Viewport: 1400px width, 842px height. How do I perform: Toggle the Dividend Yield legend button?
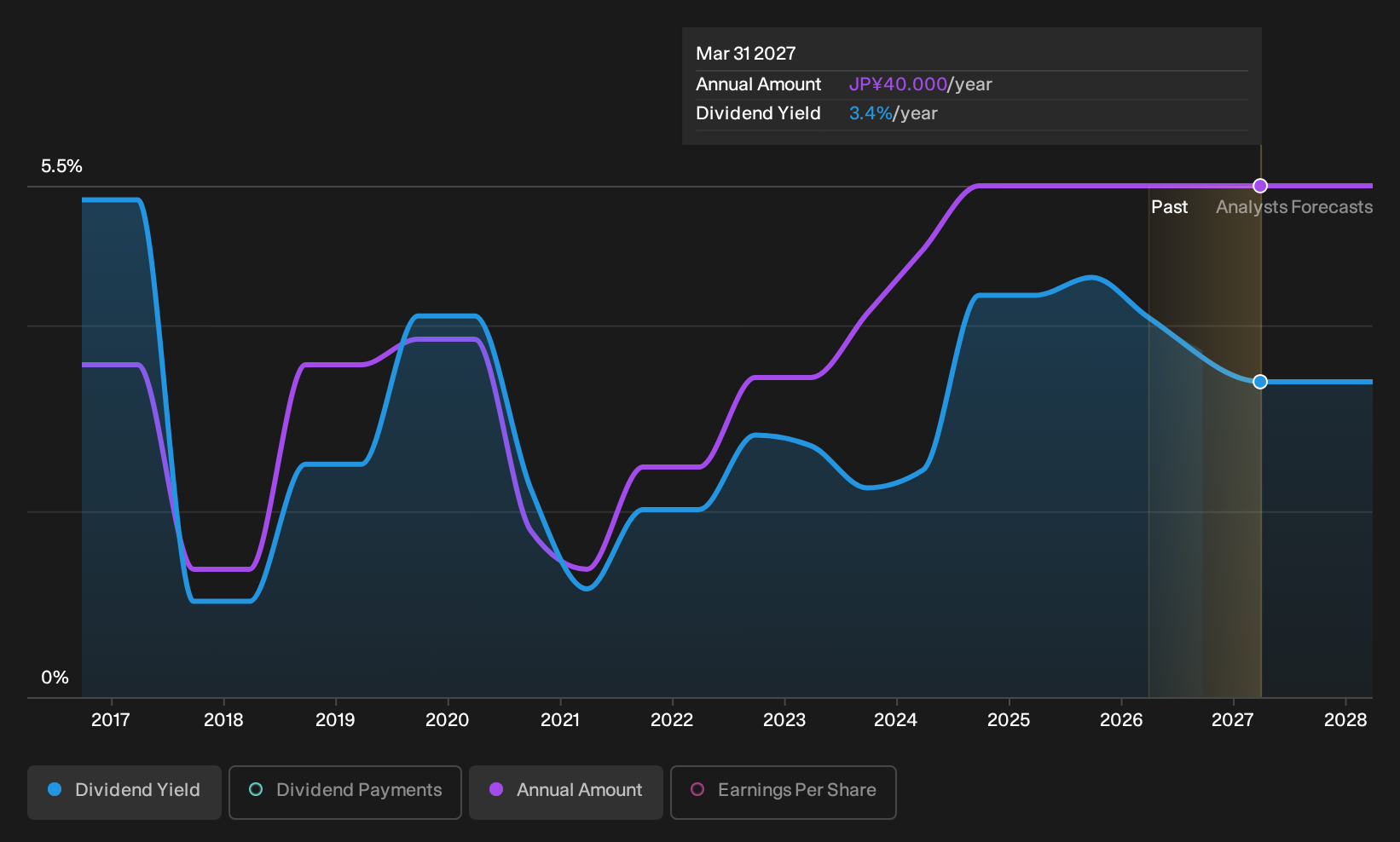[124, 793]
